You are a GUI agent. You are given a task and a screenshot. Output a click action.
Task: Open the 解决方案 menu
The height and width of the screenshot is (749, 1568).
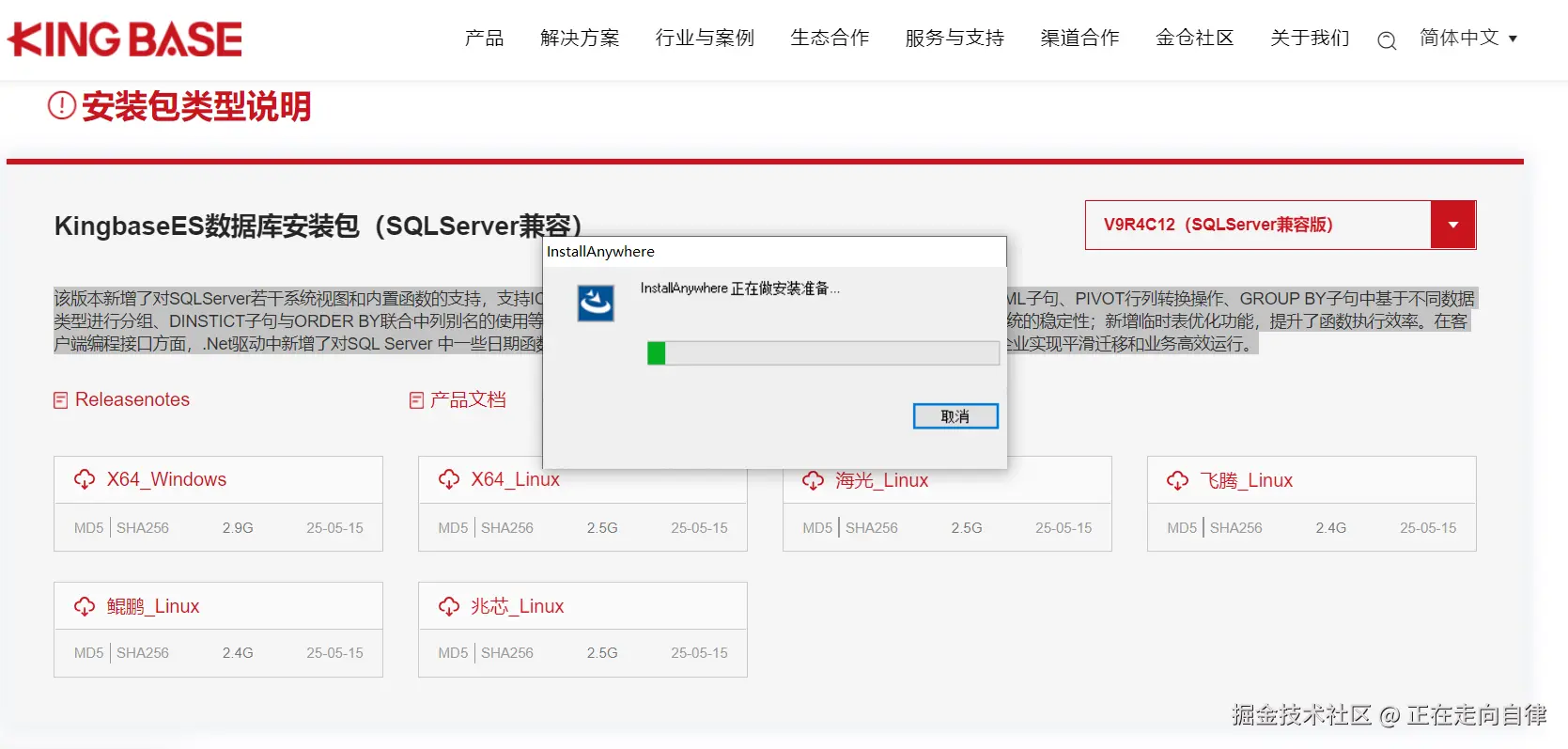(x=580, y=38)
